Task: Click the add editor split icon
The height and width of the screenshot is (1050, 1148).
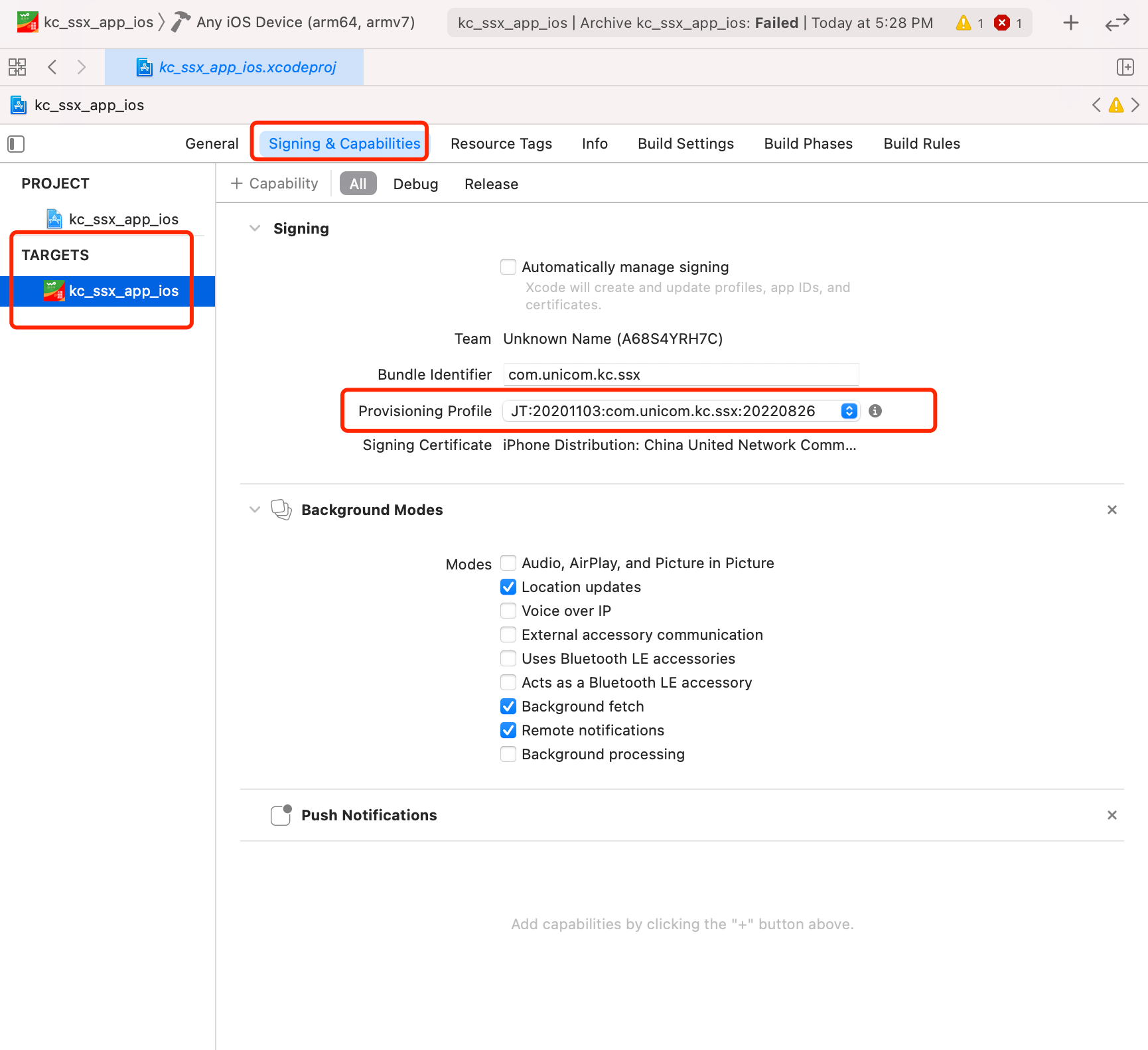Action: coord(1125,67)
